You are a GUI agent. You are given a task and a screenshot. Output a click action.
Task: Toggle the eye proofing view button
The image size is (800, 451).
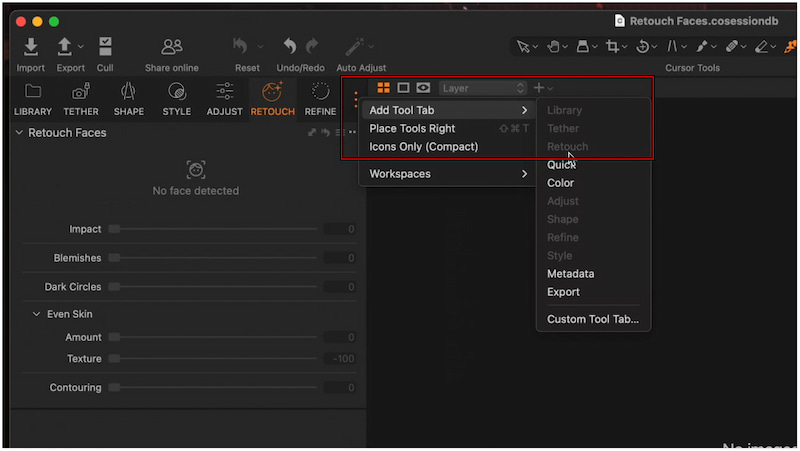[x=423, y=88]
